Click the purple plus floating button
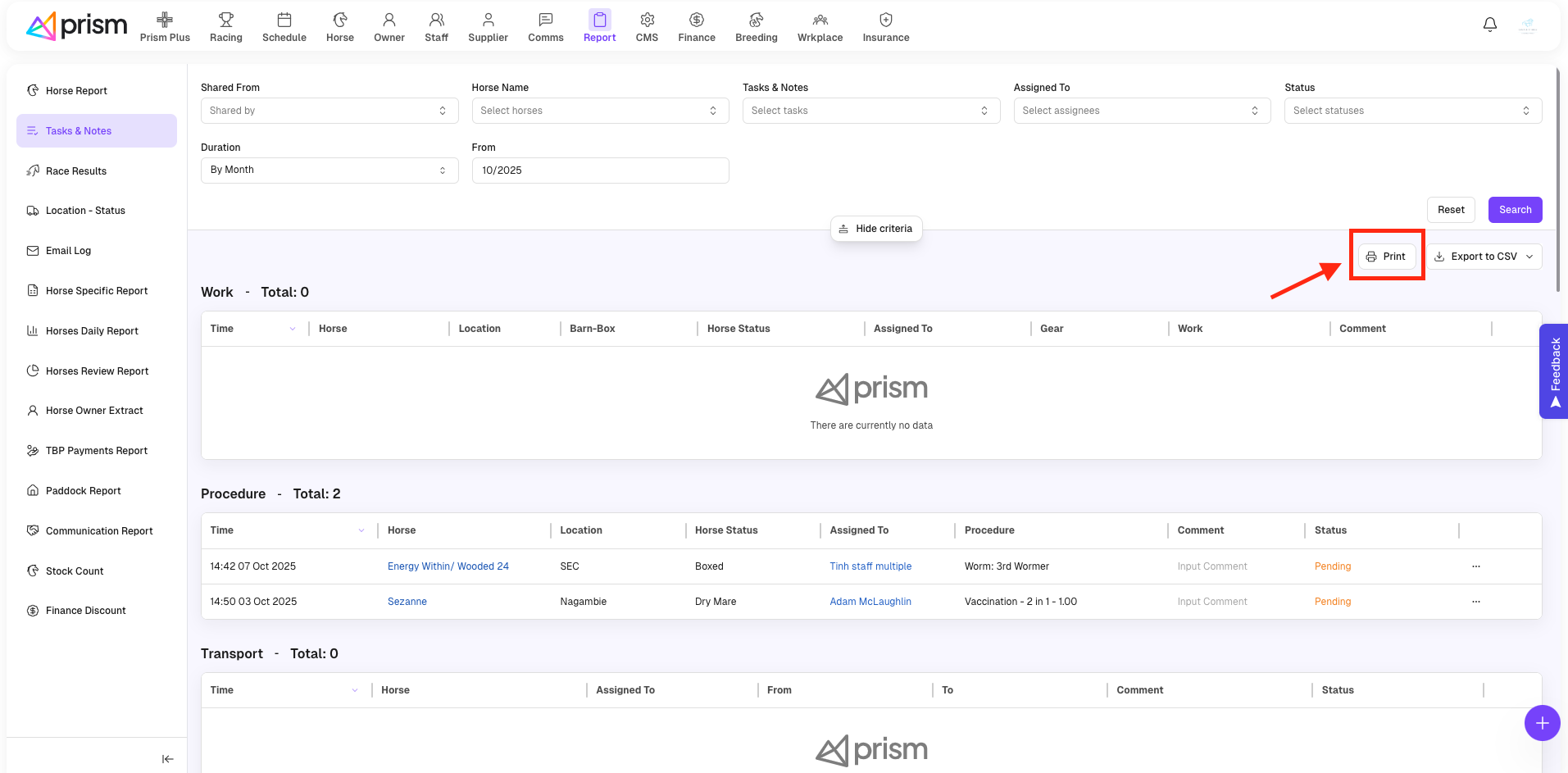This screenshot has height=773, width=1568. click(1541, 723)
